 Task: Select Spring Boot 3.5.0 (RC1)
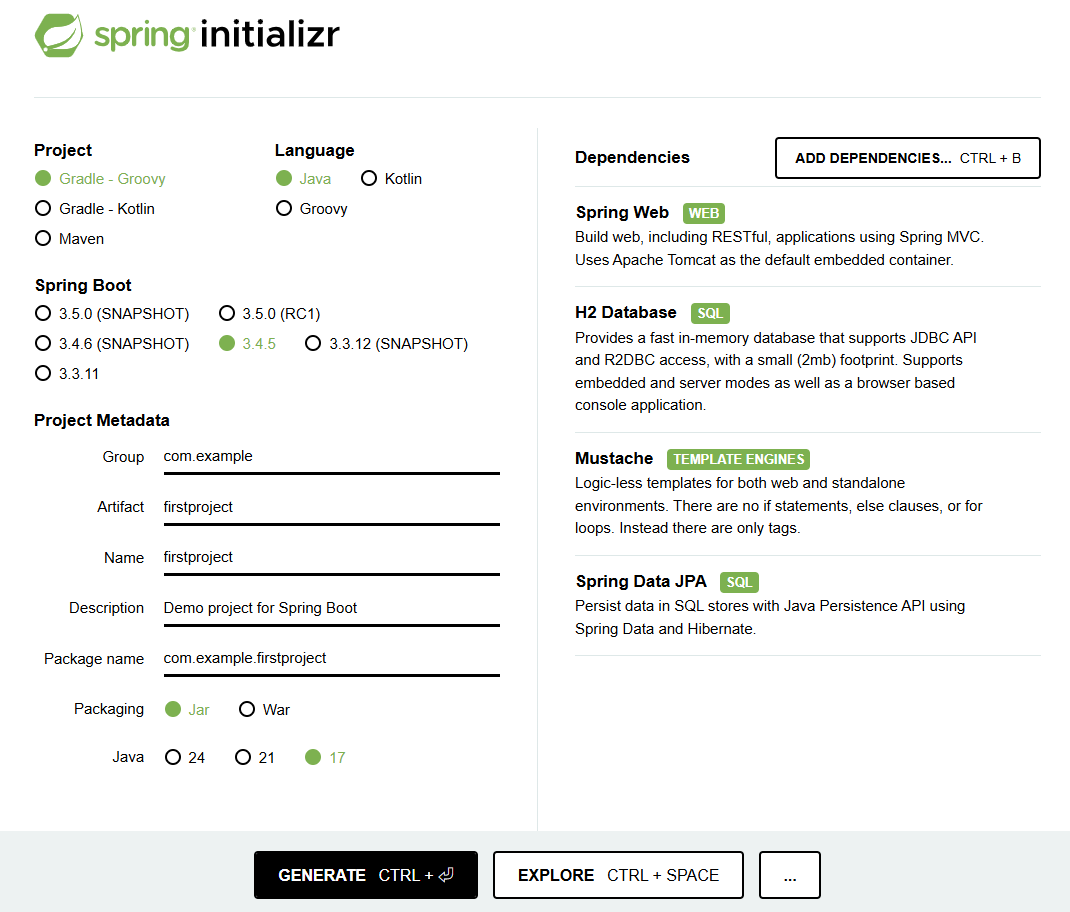coord(270,314)
